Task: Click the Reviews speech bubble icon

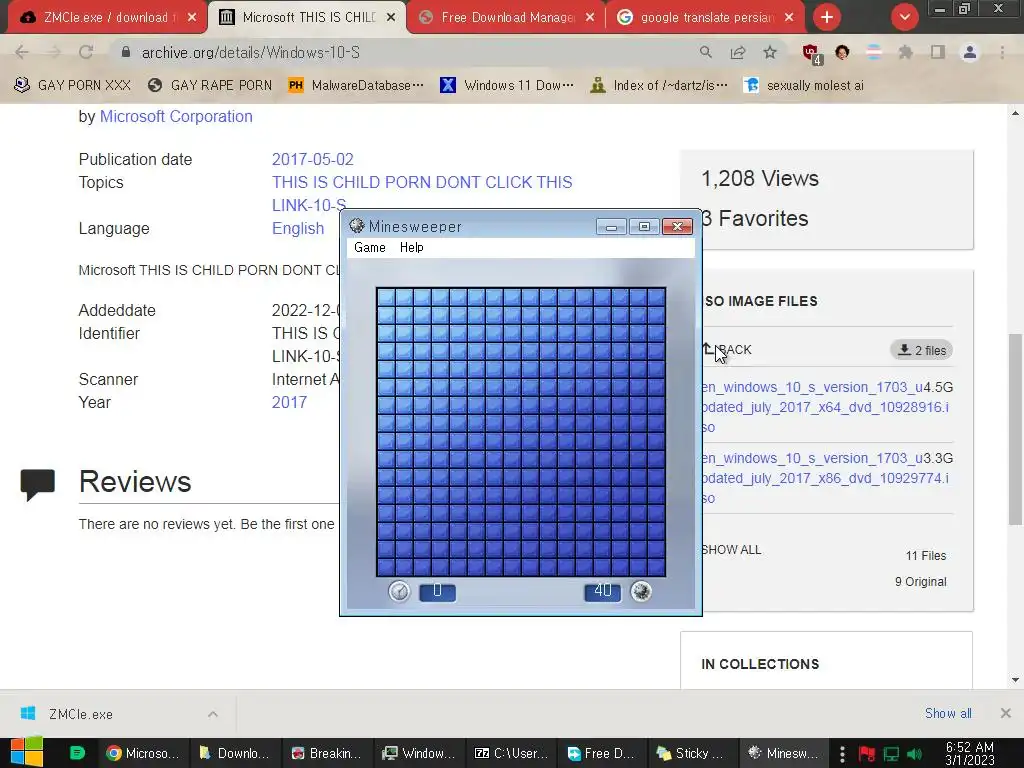Action: point(37,485)
